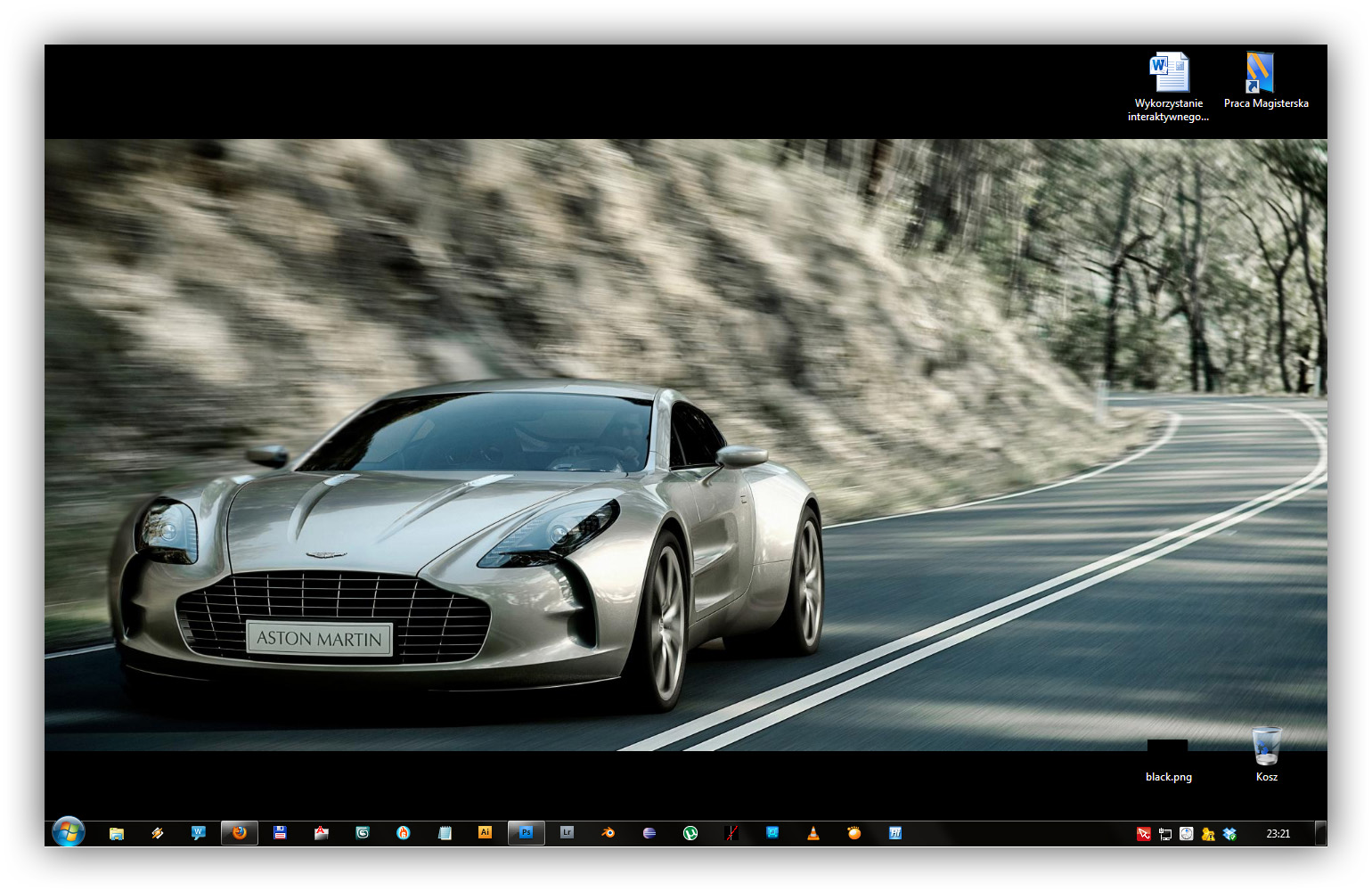Switch to the Photoshop window
The width and height of the screenshot is (1372, 891).
526,833
